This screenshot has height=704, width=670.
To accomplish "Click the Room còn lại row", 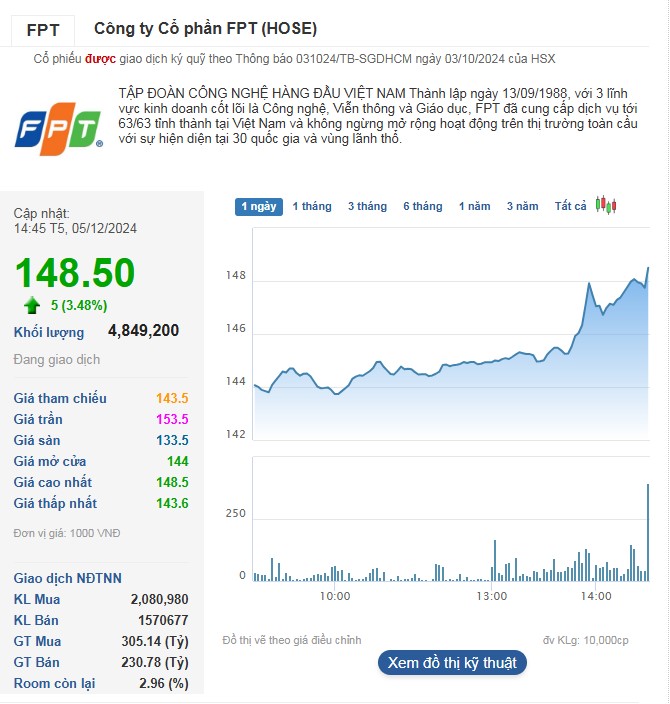I will (x=100, y=683).
